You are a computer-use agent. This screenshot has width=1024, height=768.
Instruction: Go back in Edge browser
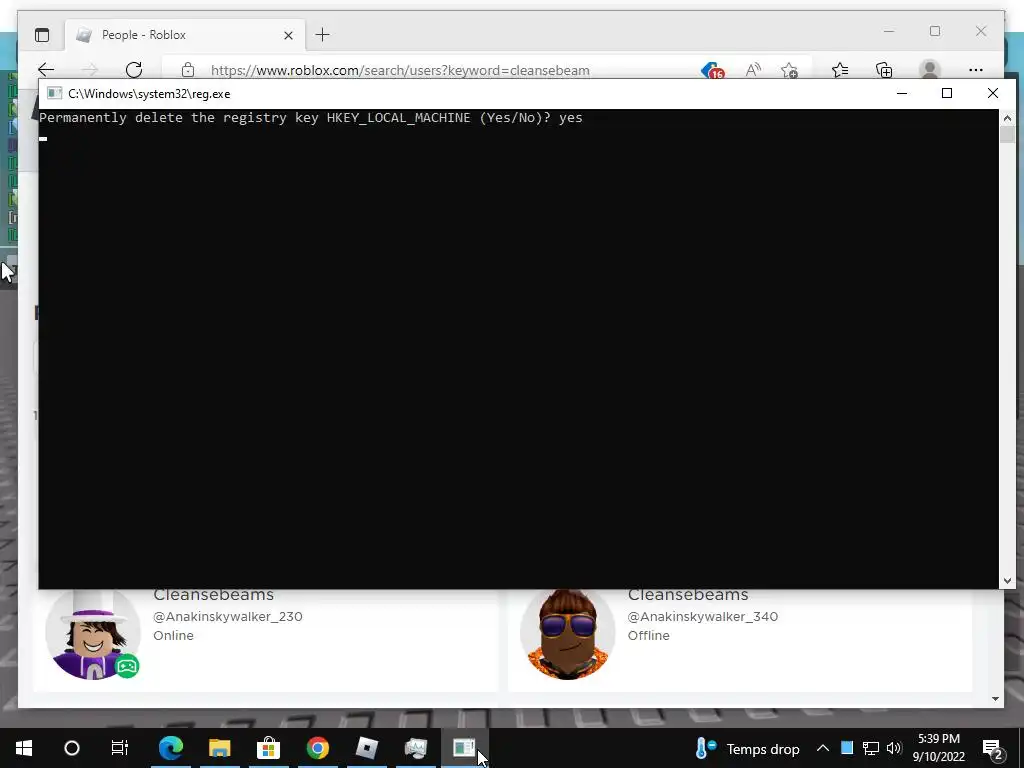pyautogui.click(x=46, y=70)
